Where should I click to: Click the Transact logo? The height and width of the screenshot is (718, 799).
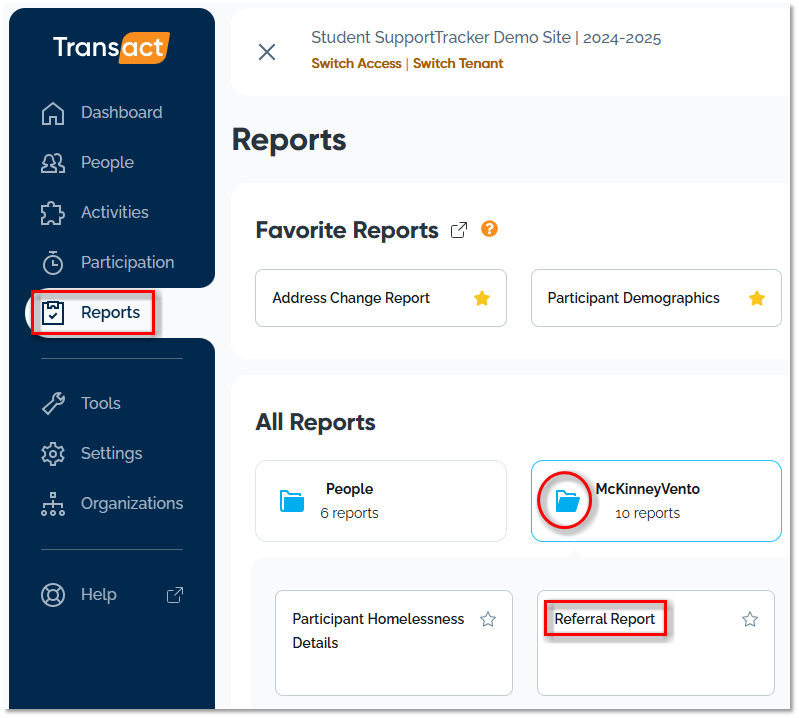(x=111, y=48)
